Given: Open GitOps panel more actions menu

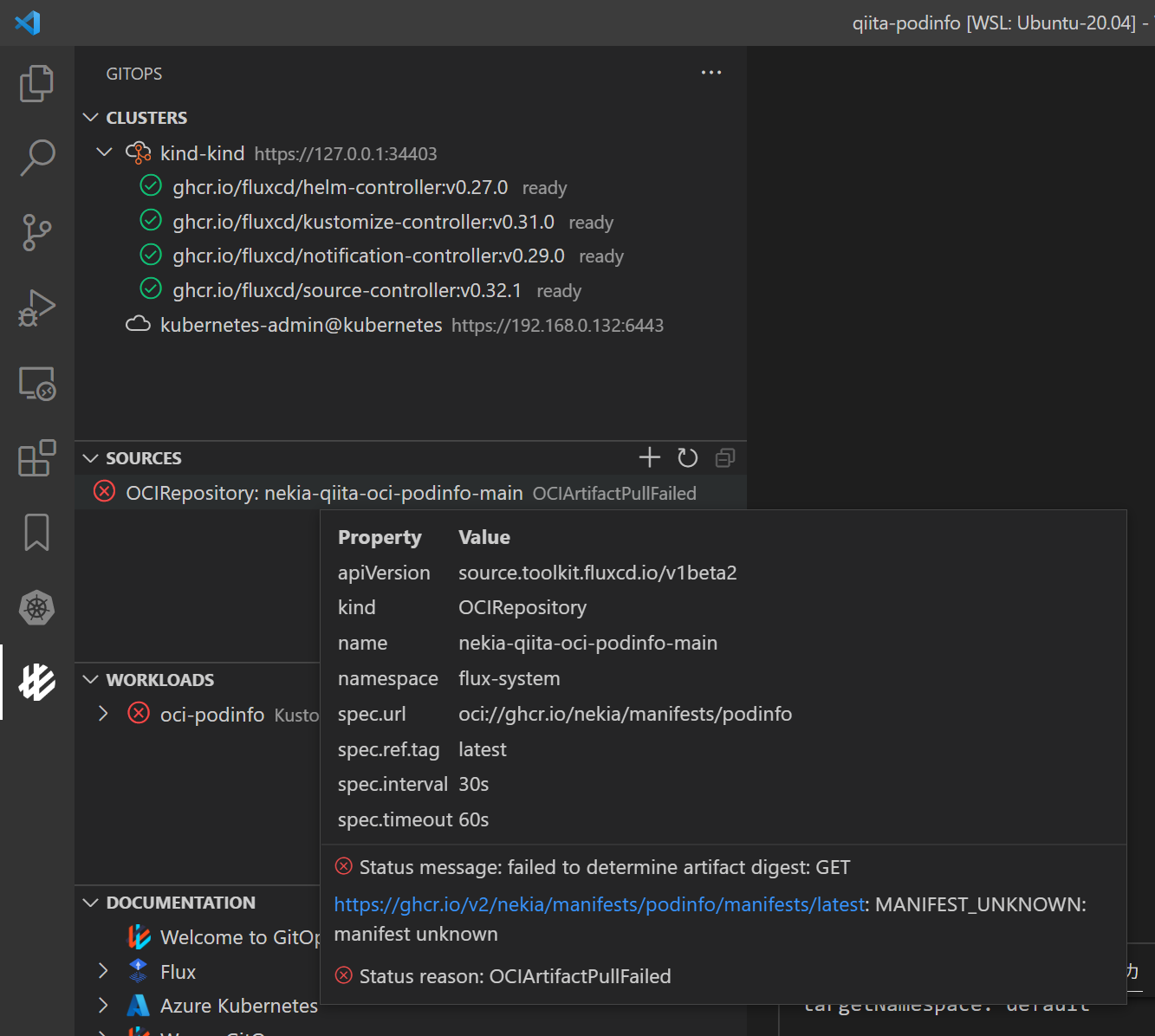Looking at the screenshot, I should (711, 73).
